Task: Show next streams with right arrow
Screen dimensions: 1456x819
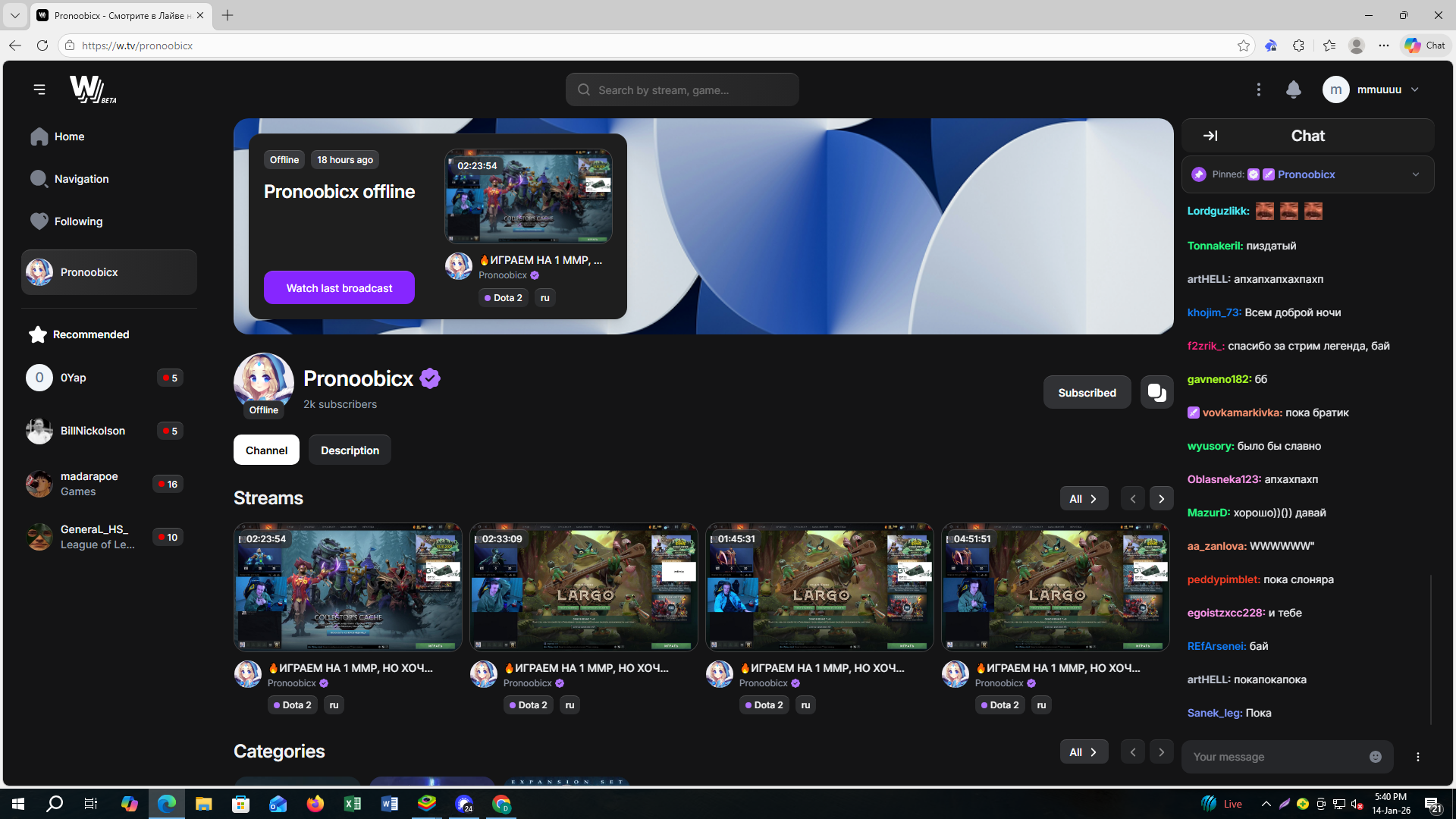Action: tap(1161, 499)
